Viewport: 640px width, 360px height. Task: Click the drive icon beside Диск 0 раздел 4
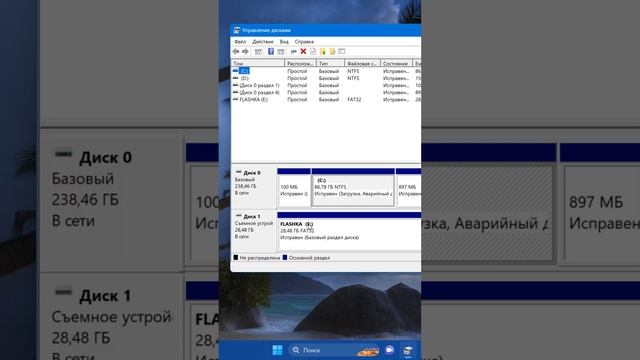coord(236,92)
